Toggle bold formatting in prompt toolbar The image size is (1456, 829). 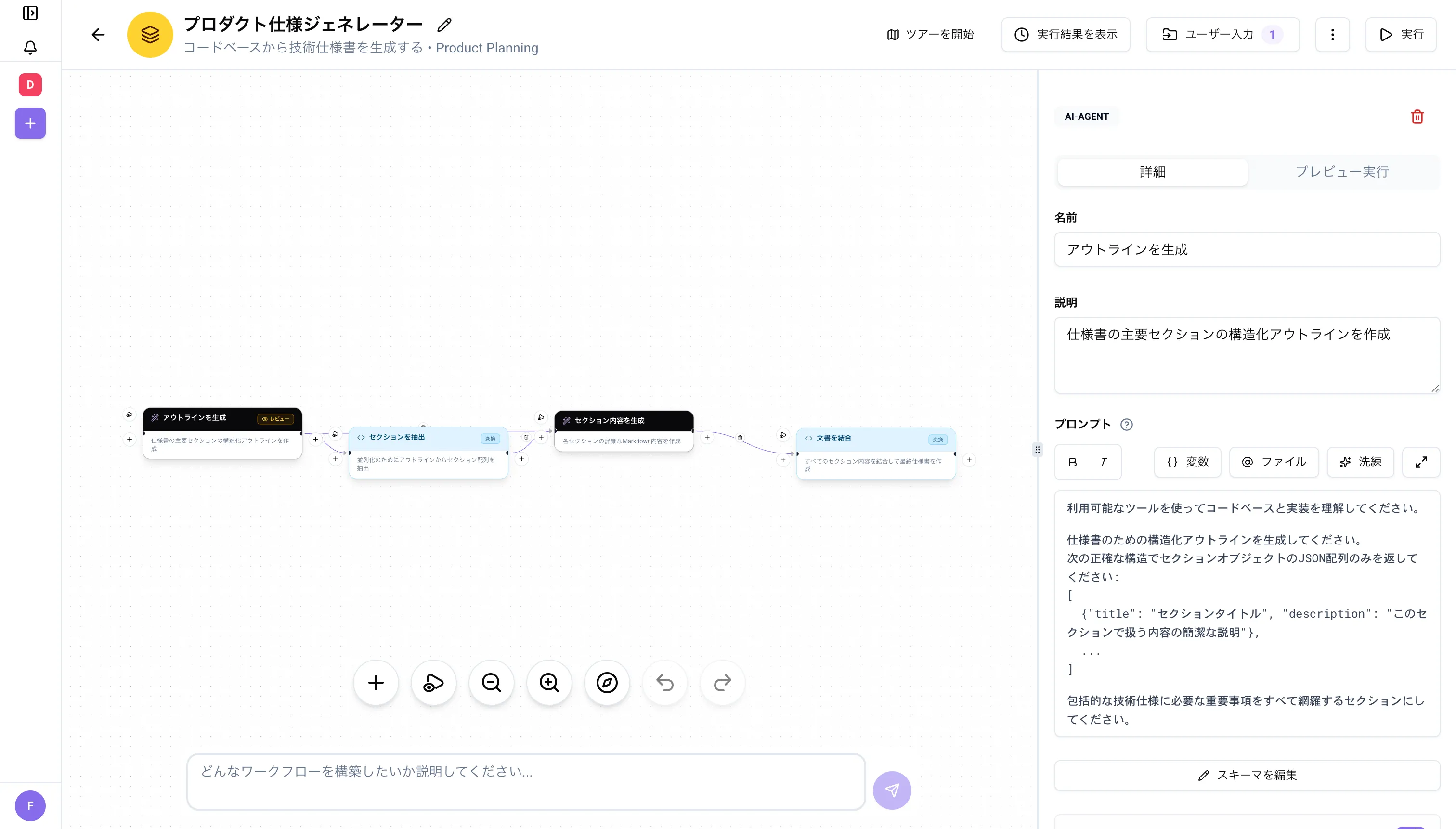pos(1073,462)
